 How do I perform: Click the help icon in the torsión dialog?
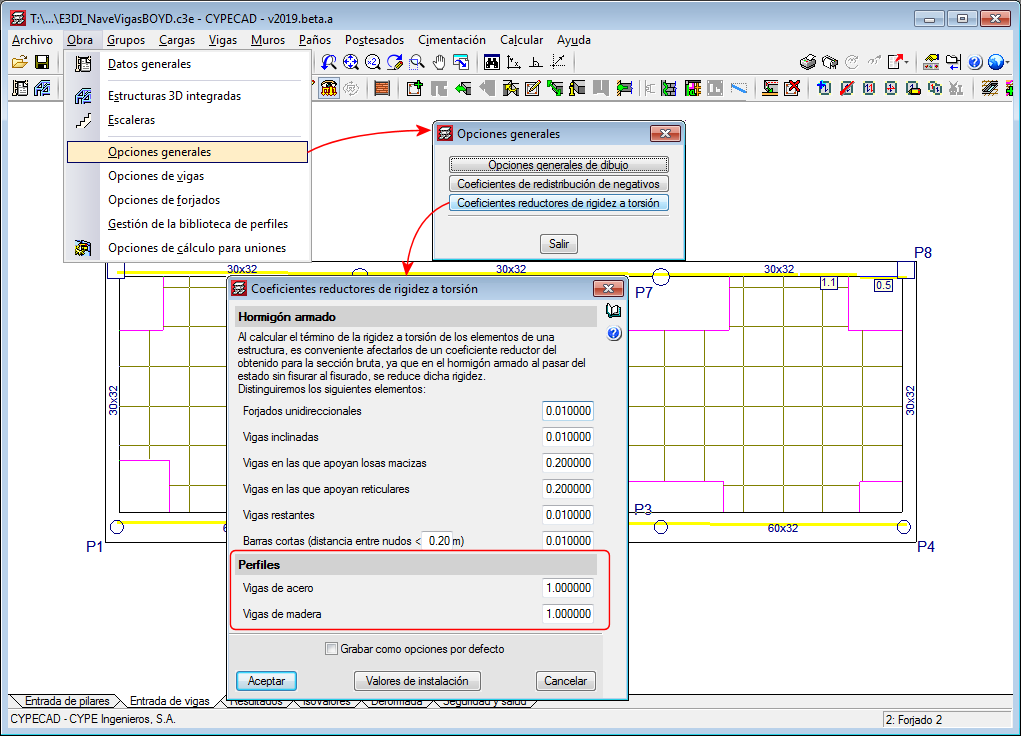[613, 333]
